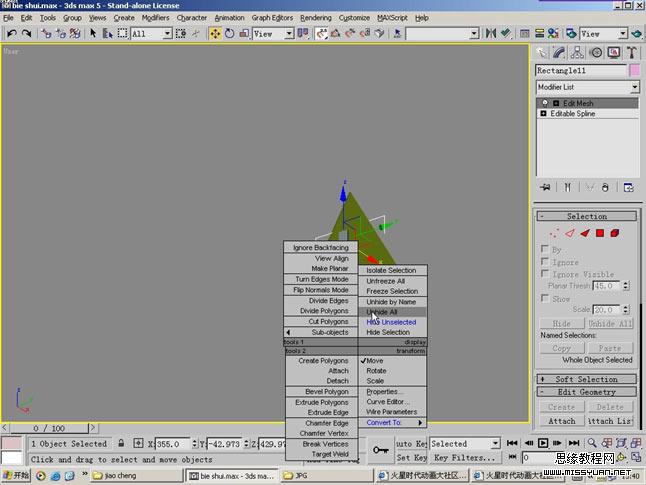The height and width of the screenshot is (485, 646).
Task: Click the Attach button in Edit Geometry
Action: 562,421
